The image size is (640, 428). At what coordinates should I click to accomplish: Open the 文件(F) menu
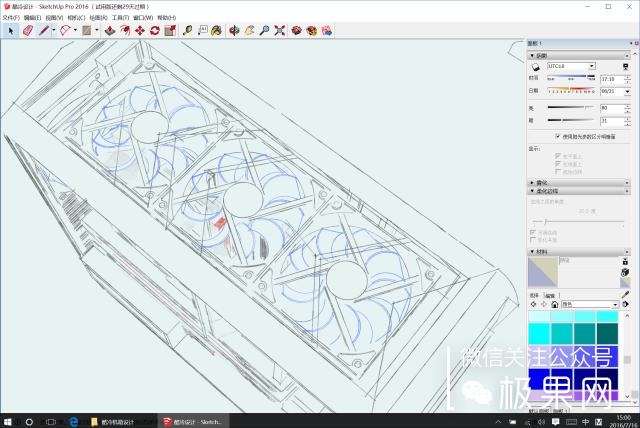11,18
